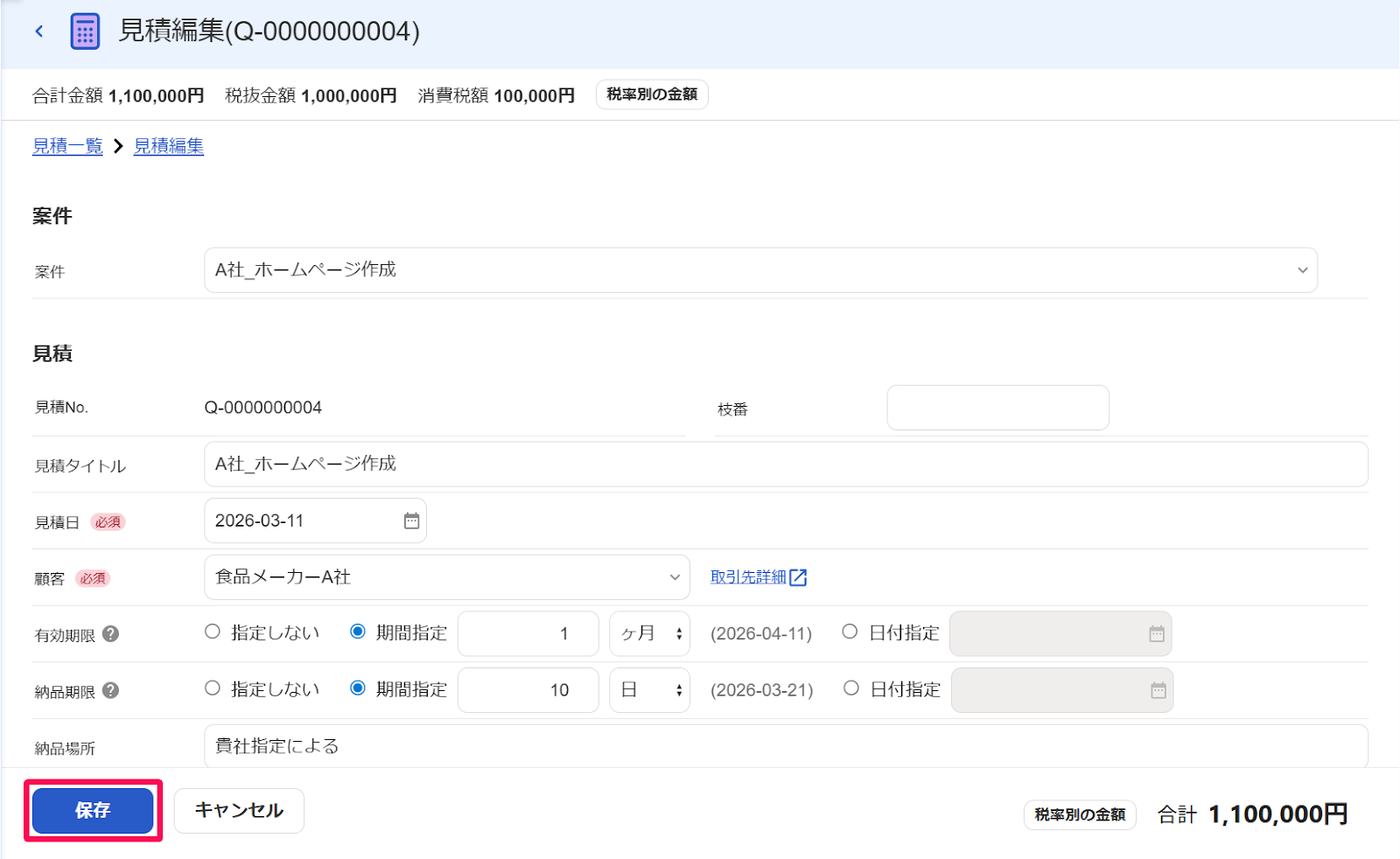Viewport: 1400px width, 859px height.
Task: Open 税率別の金額 in bottom footer
Action: click(x=1080, y=815)
